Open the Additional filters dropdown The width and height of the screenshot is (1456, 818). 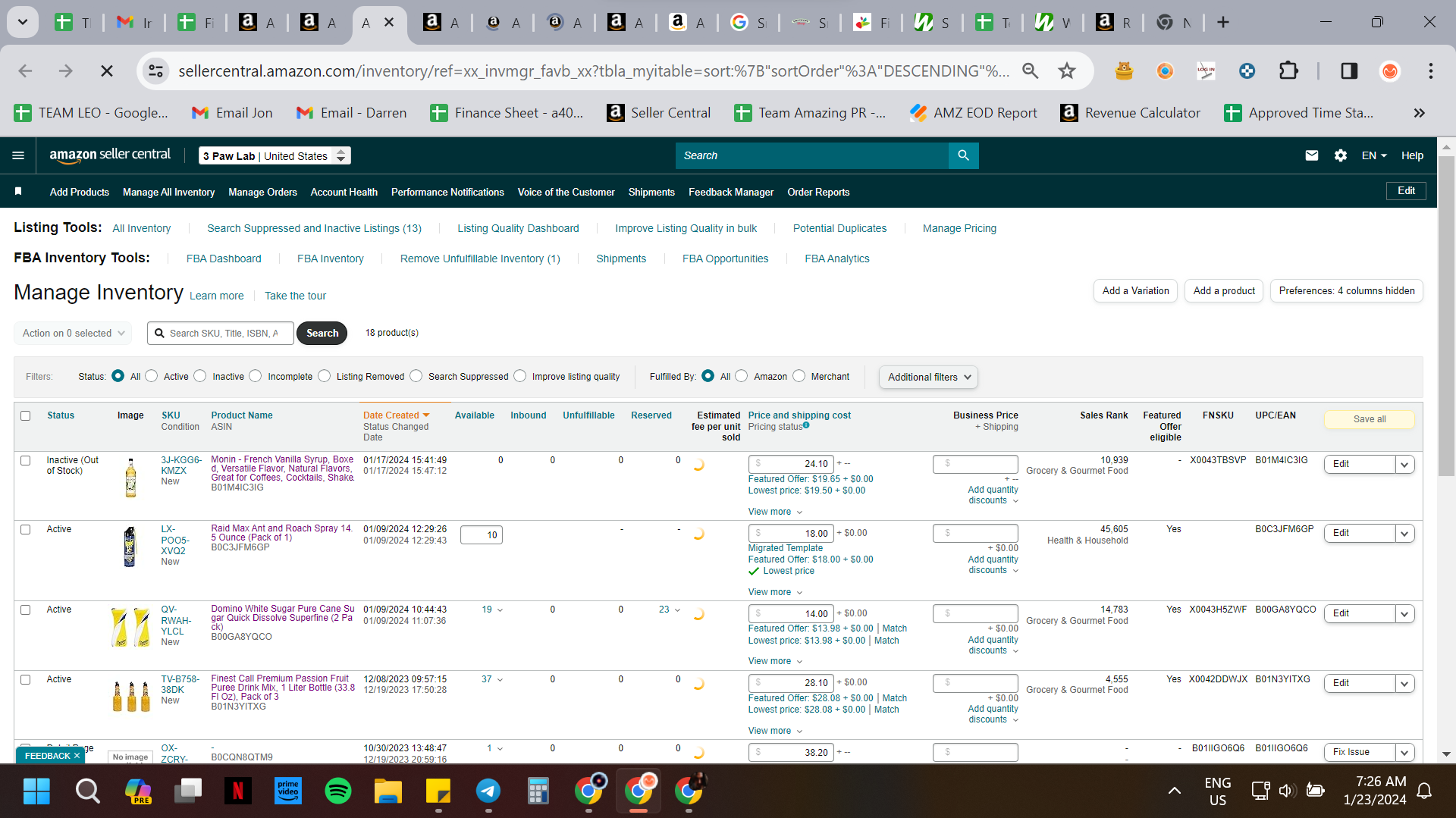(x=928, y=377)
